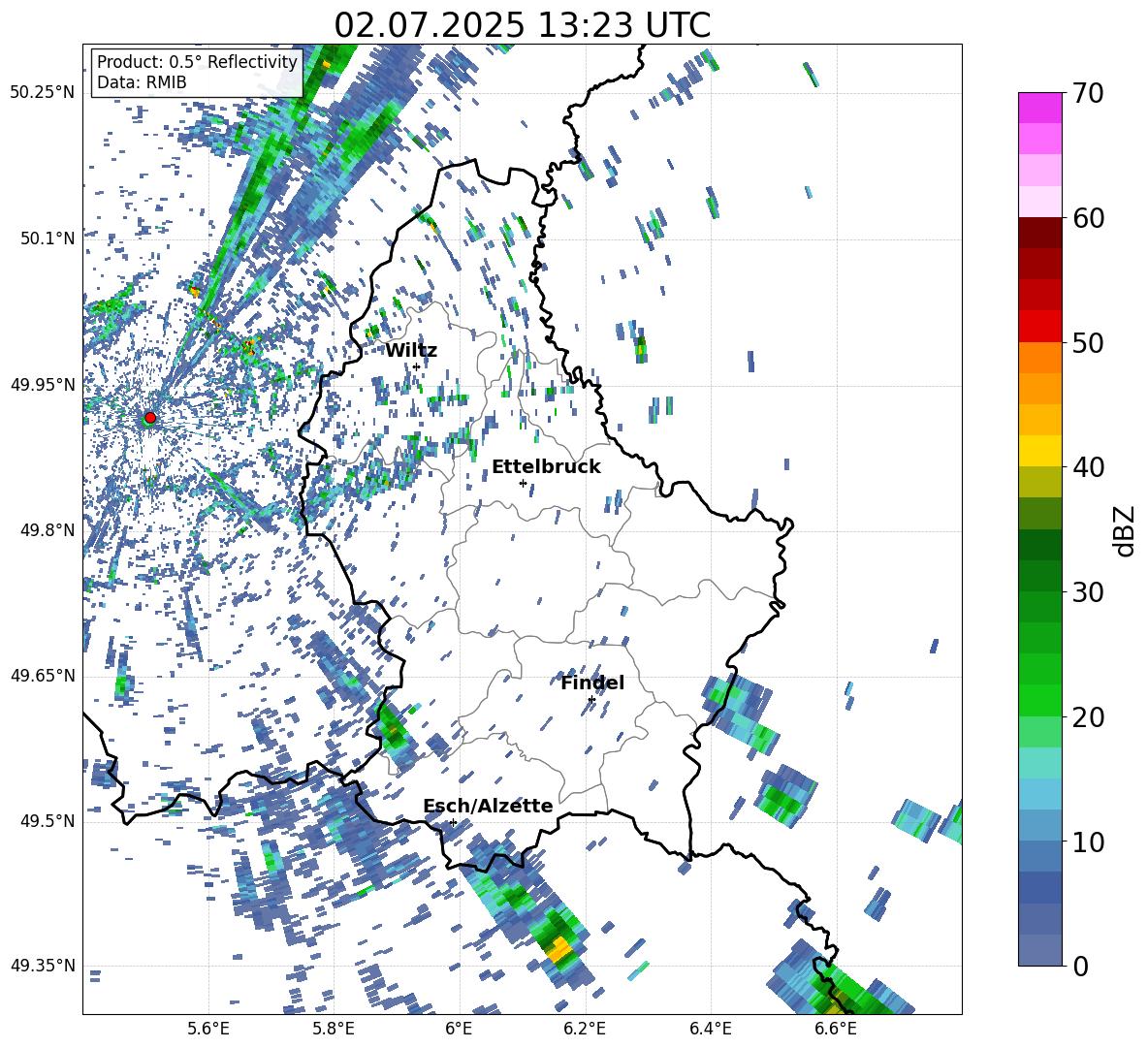1148x1048 pixels.
Task: Click the Data: RMIB text
Action: point(142,82)
